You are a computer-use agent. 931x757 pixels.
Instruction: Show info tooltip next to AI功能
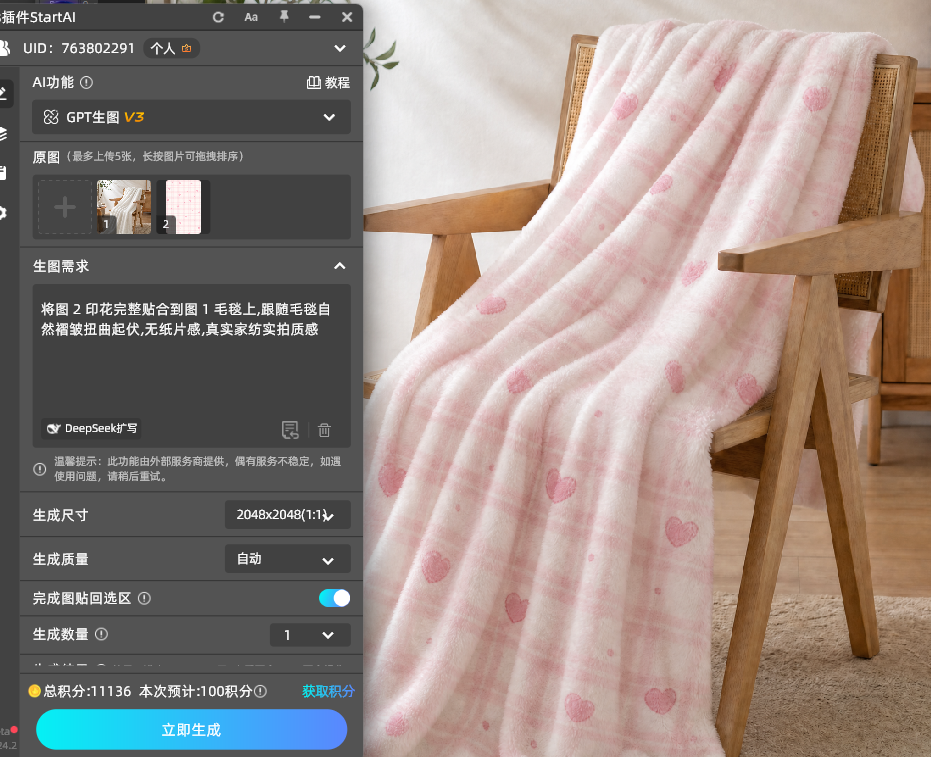pyautogui.click(x=86, y=83)
